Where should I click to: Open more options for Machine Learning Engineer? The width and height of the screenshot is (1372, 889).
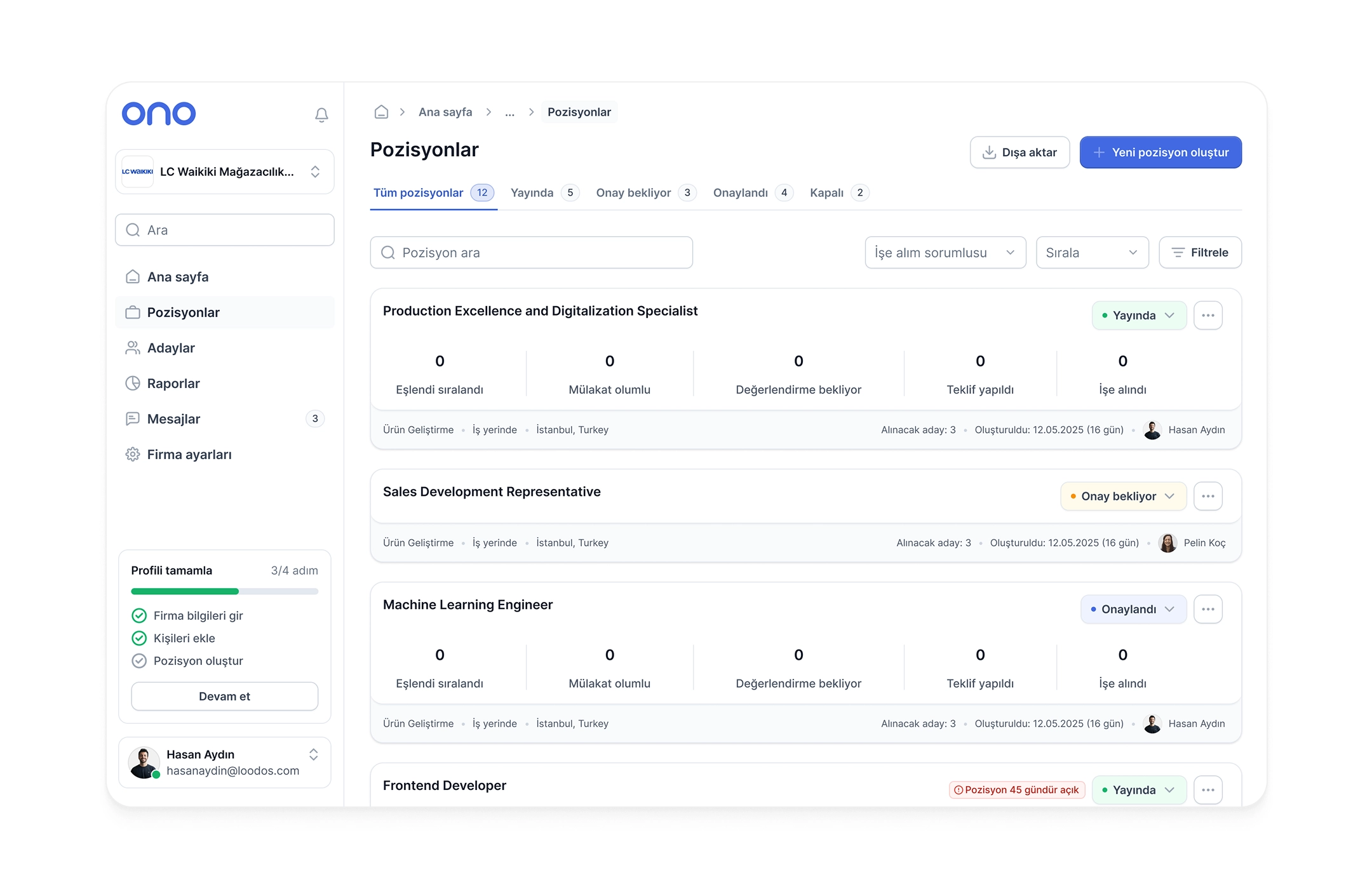coord(1207,610)
